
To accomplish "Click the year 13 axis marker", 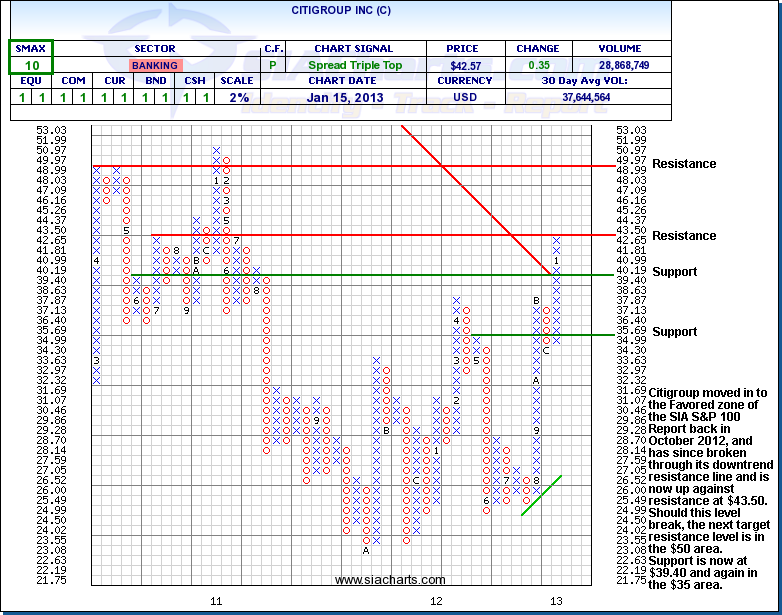I will 556,601.
